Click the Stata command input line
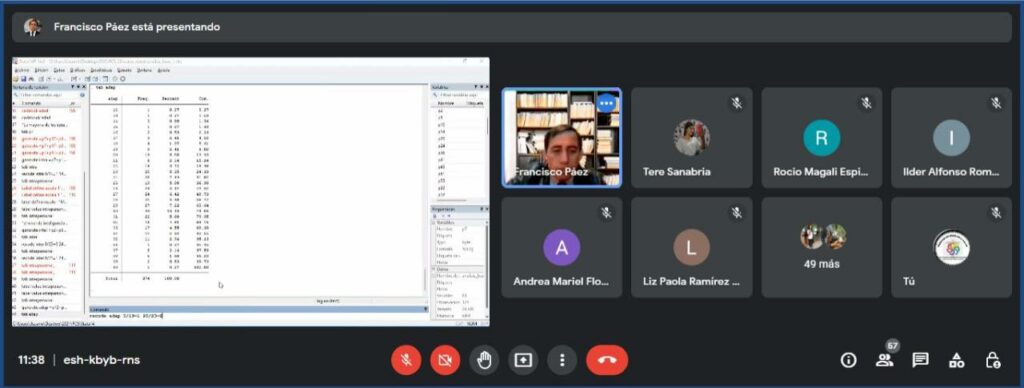Viewport: 1024px width, 388px height. pos(258,316)
